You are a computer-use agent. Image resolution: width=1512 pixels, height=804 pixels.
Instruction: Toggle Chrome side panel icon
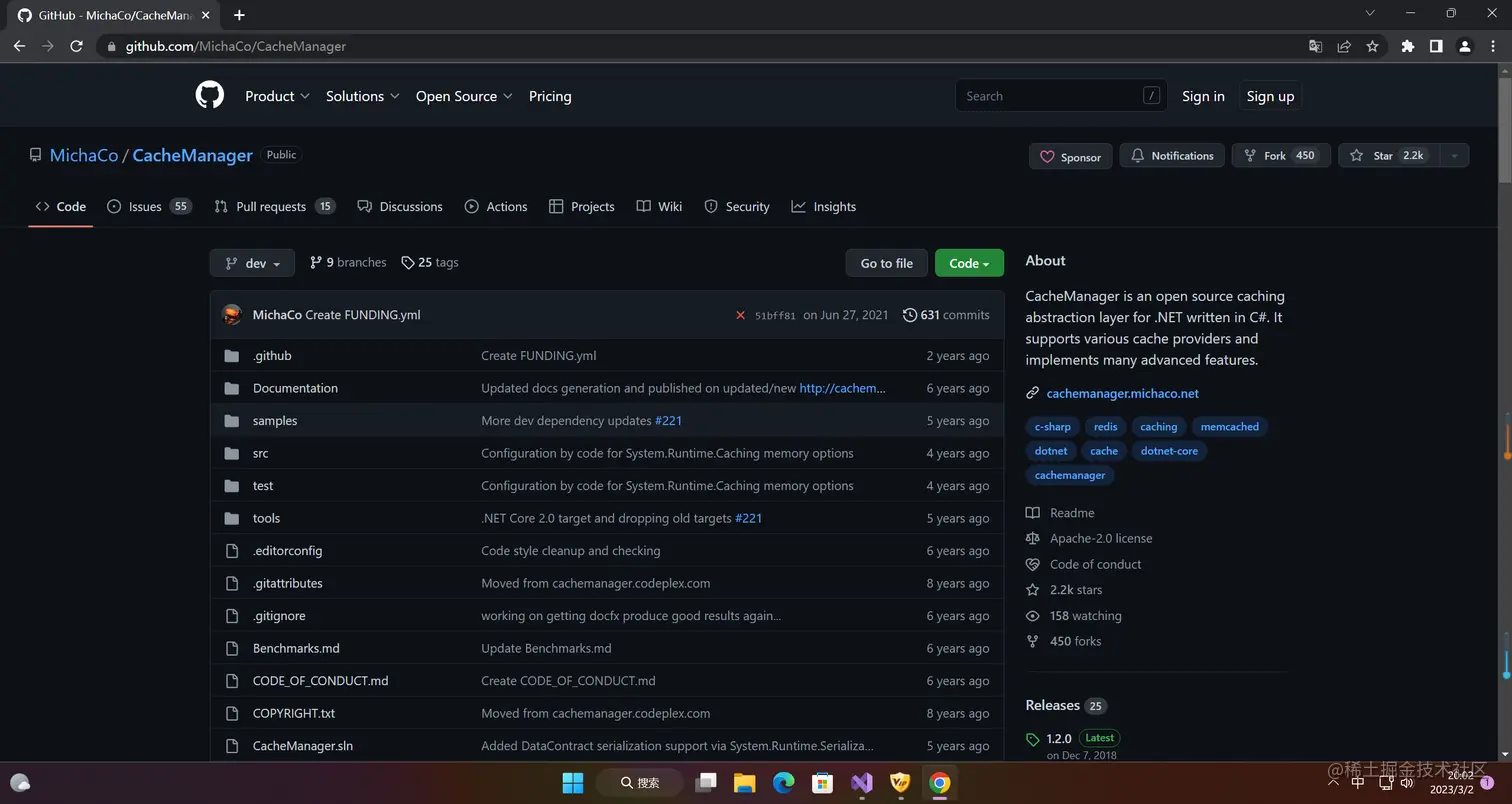point(1436,46)
